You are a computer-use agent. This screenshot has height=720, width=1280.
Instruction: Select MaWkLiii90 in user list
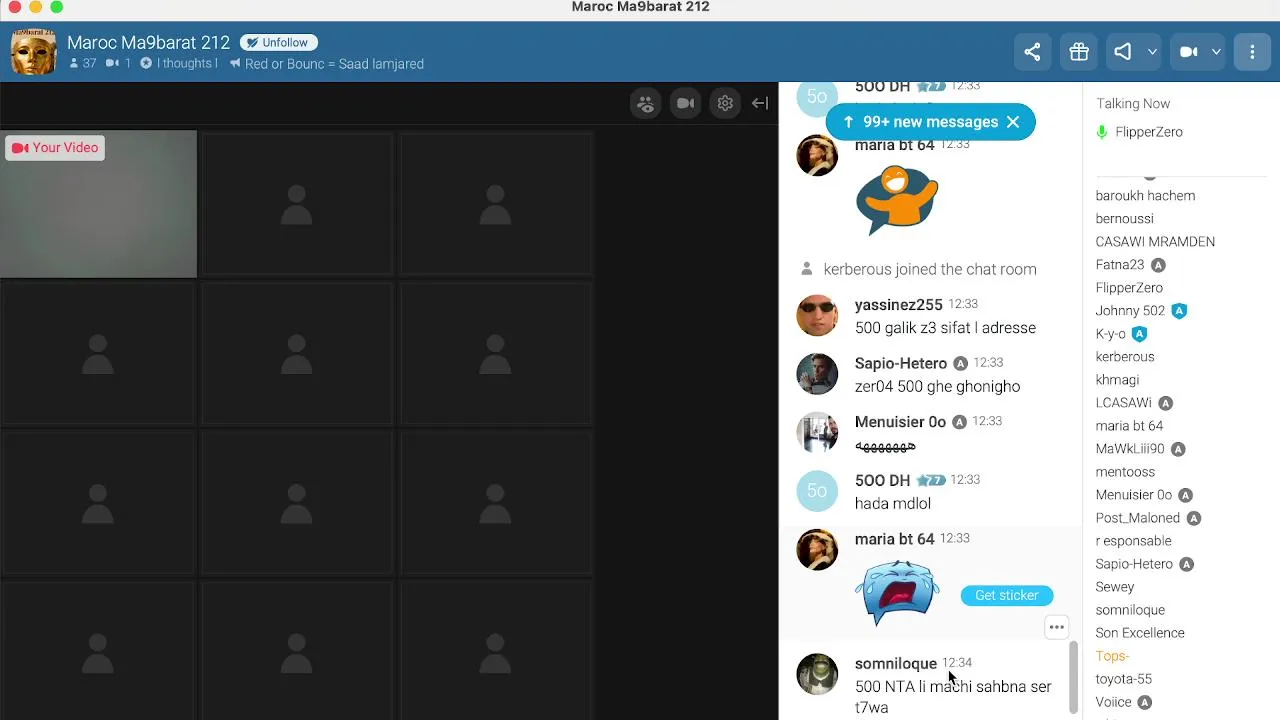1130,449
